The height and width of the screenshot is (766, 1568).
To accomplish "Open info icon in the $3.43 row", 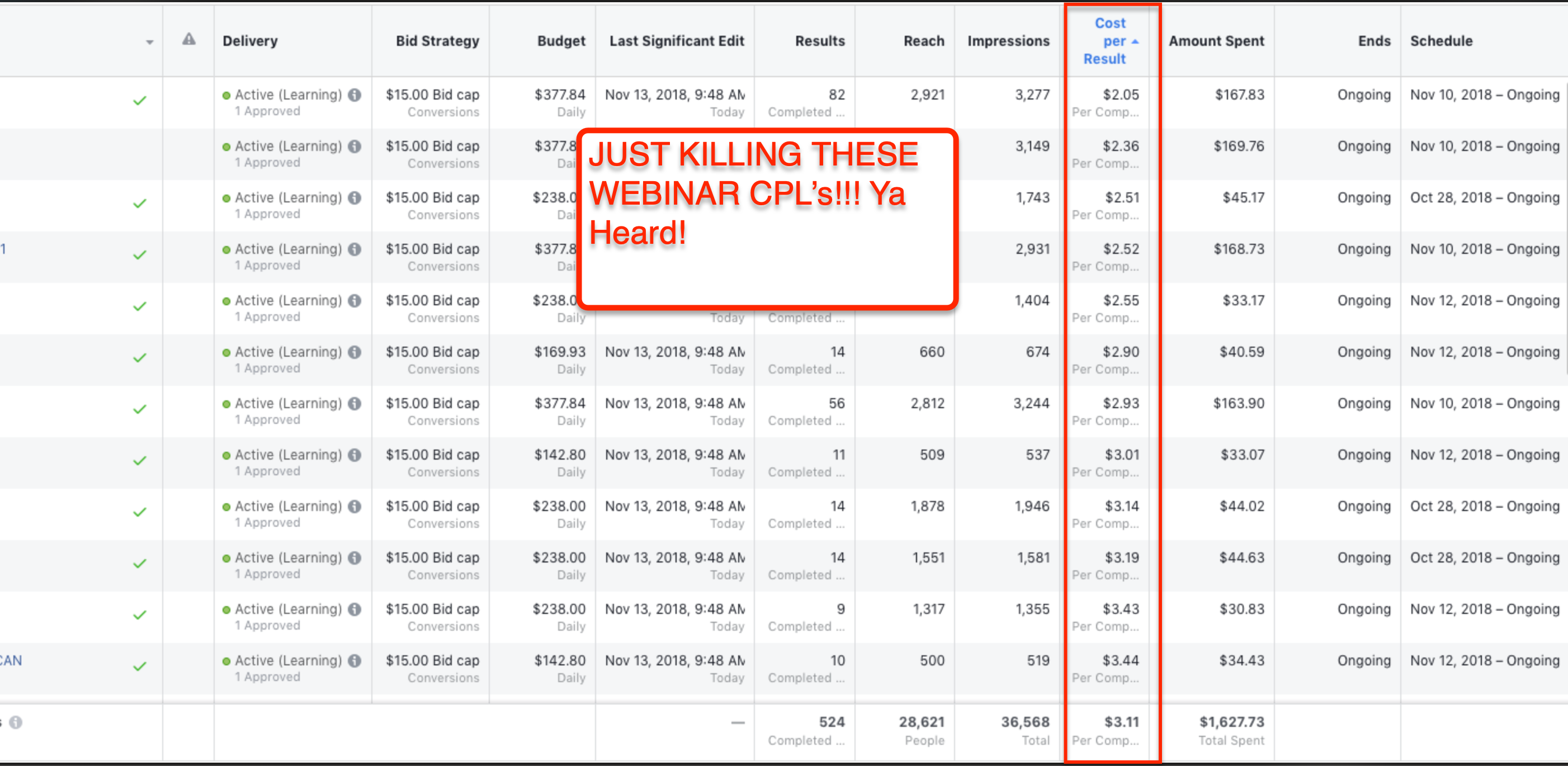I will pyautogui.click(x=355, y=609).
